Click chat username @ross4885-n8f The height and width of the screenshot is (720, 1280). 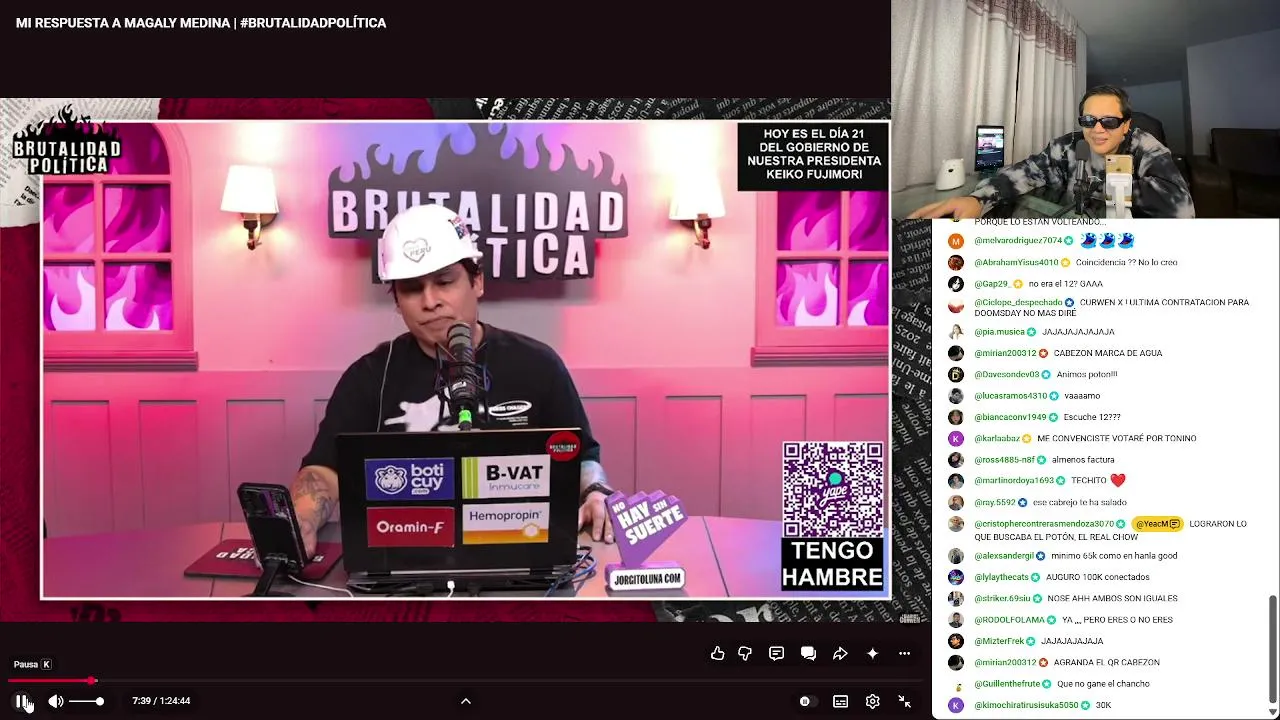1004,460
